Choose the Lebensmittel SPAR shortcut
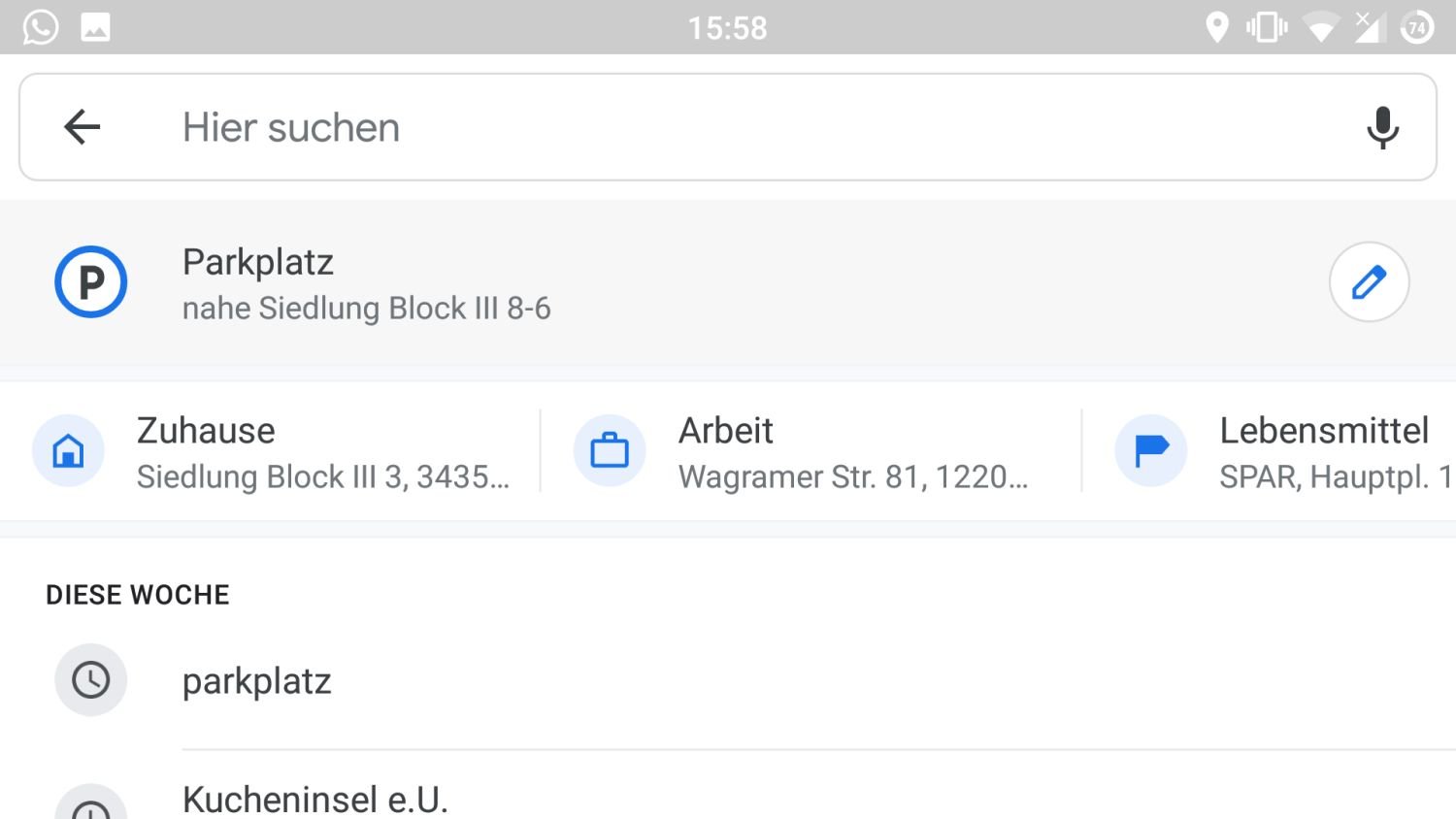 point(1330,452)
